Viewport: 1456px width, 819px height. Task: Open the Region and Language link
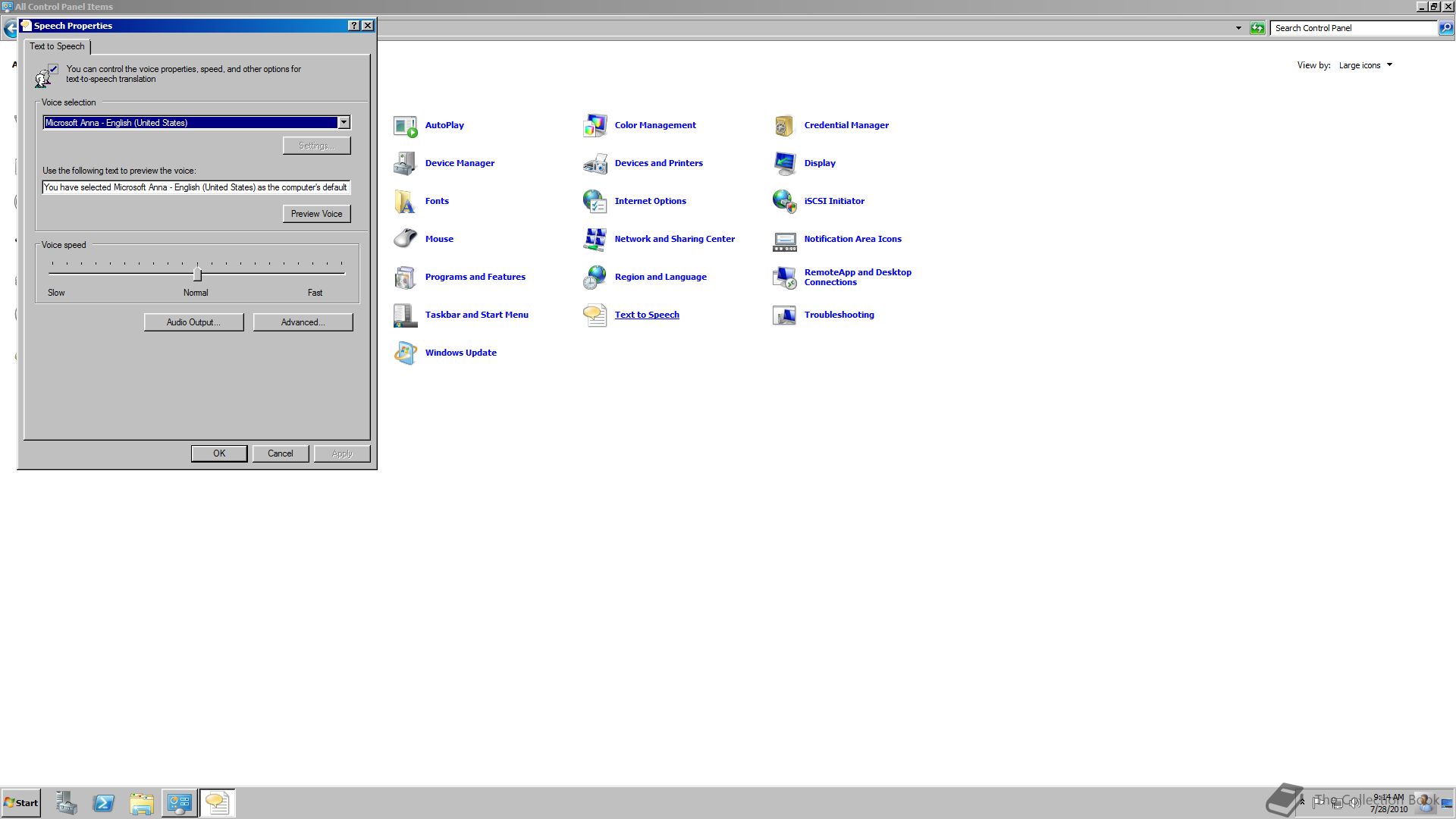[661, 278]
